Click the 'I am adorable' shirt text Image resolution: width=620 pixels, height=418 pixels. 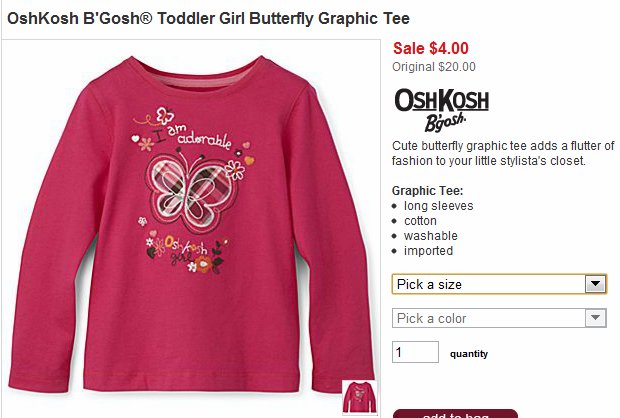(192, 135)
